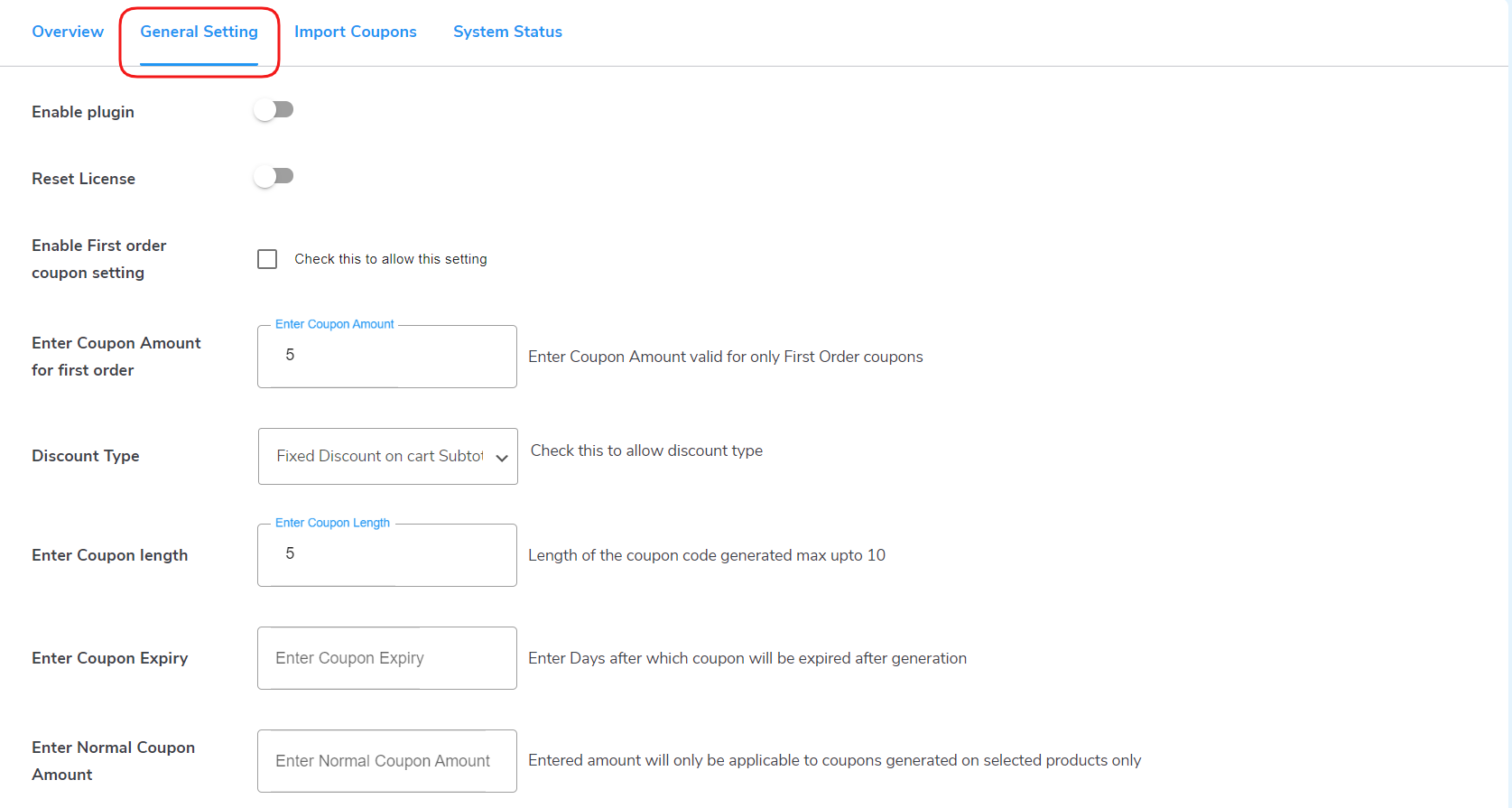Open the Discount Type dropdown

click(x=388, y=456)
